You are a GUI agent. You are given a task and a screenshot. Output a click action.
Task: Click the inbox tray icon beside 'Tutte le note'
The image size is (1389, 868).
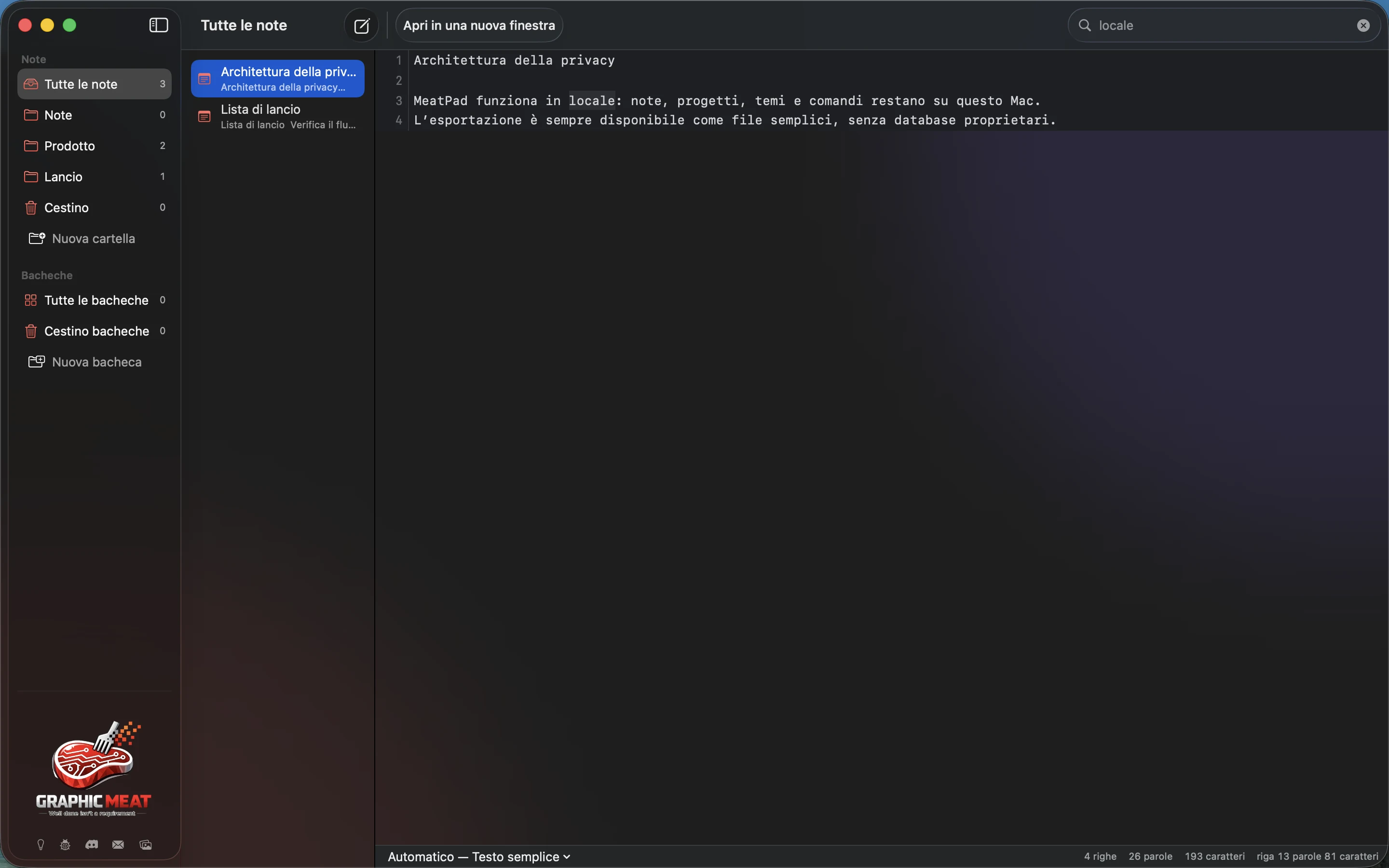click(x=31, y=84)
